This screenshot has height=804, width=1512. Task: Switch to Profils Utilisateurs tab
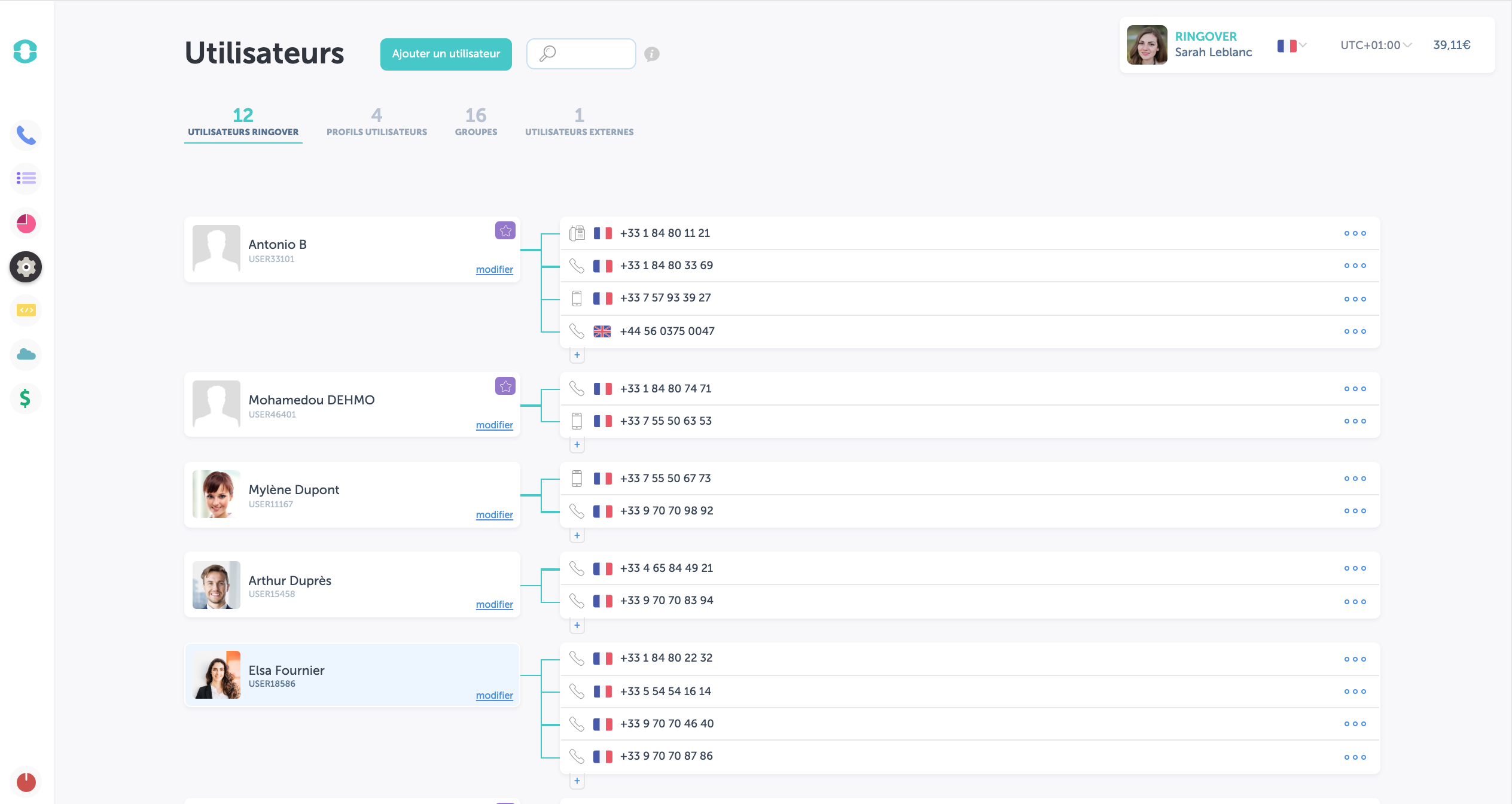coord(376,123)
